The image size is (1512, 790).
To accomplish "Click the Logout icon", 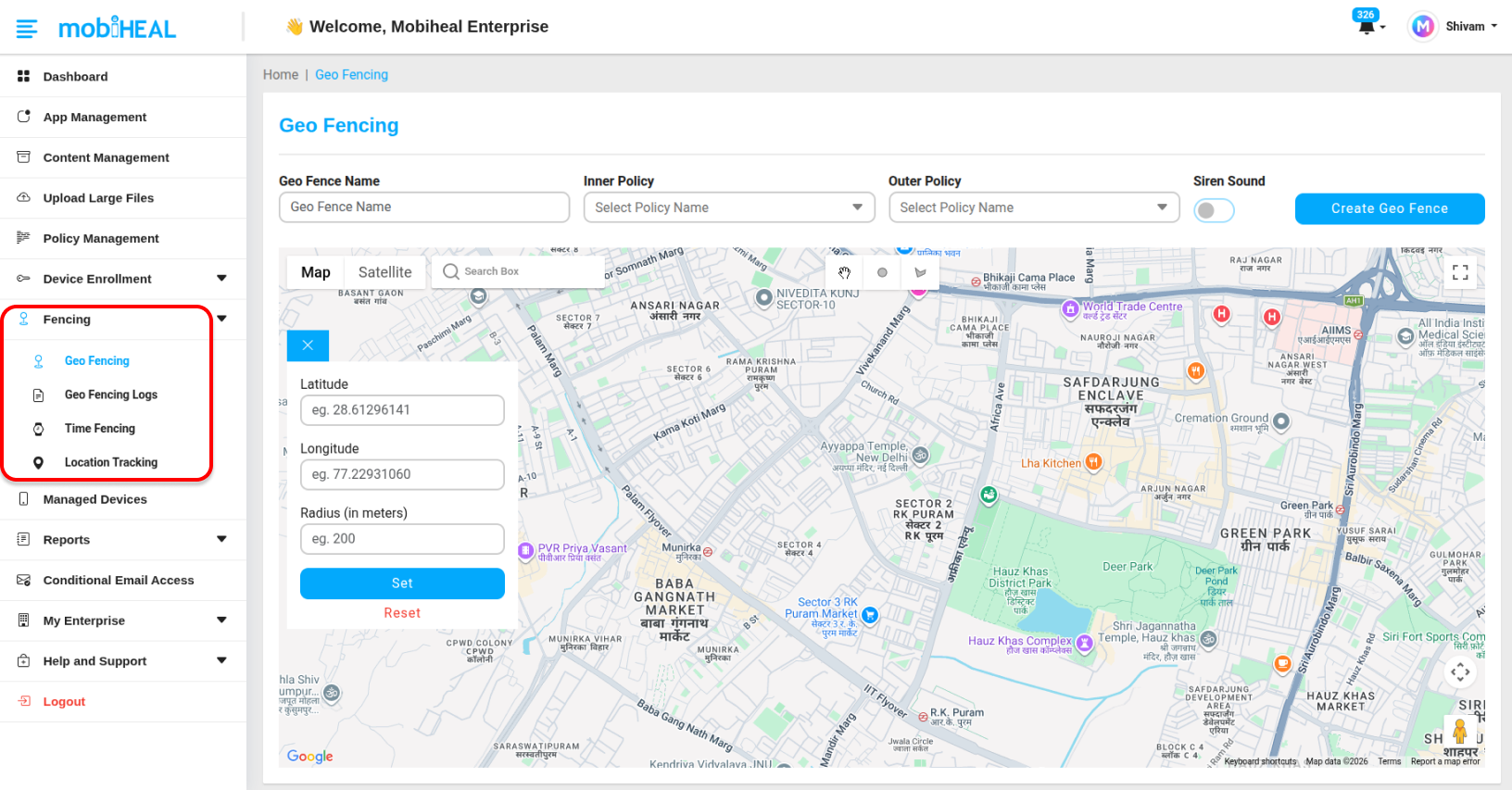I will point(24,701).
